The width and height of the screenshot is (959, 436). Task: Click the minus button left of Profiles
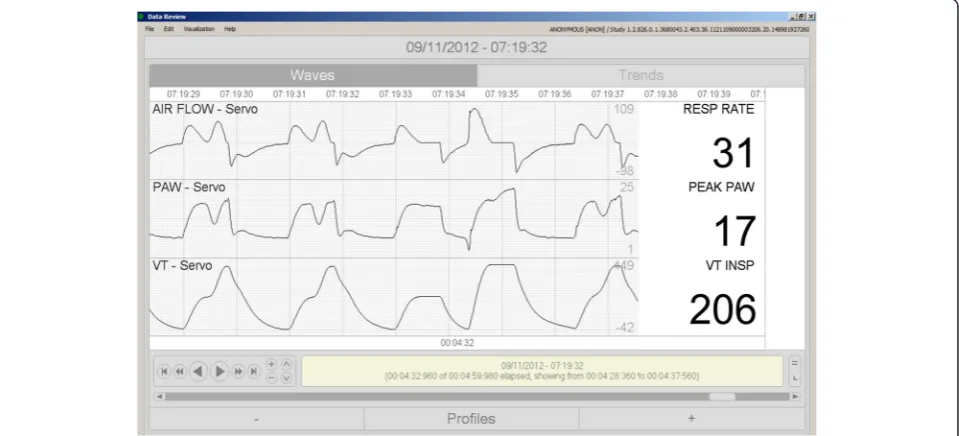click(x=256, y=419)
